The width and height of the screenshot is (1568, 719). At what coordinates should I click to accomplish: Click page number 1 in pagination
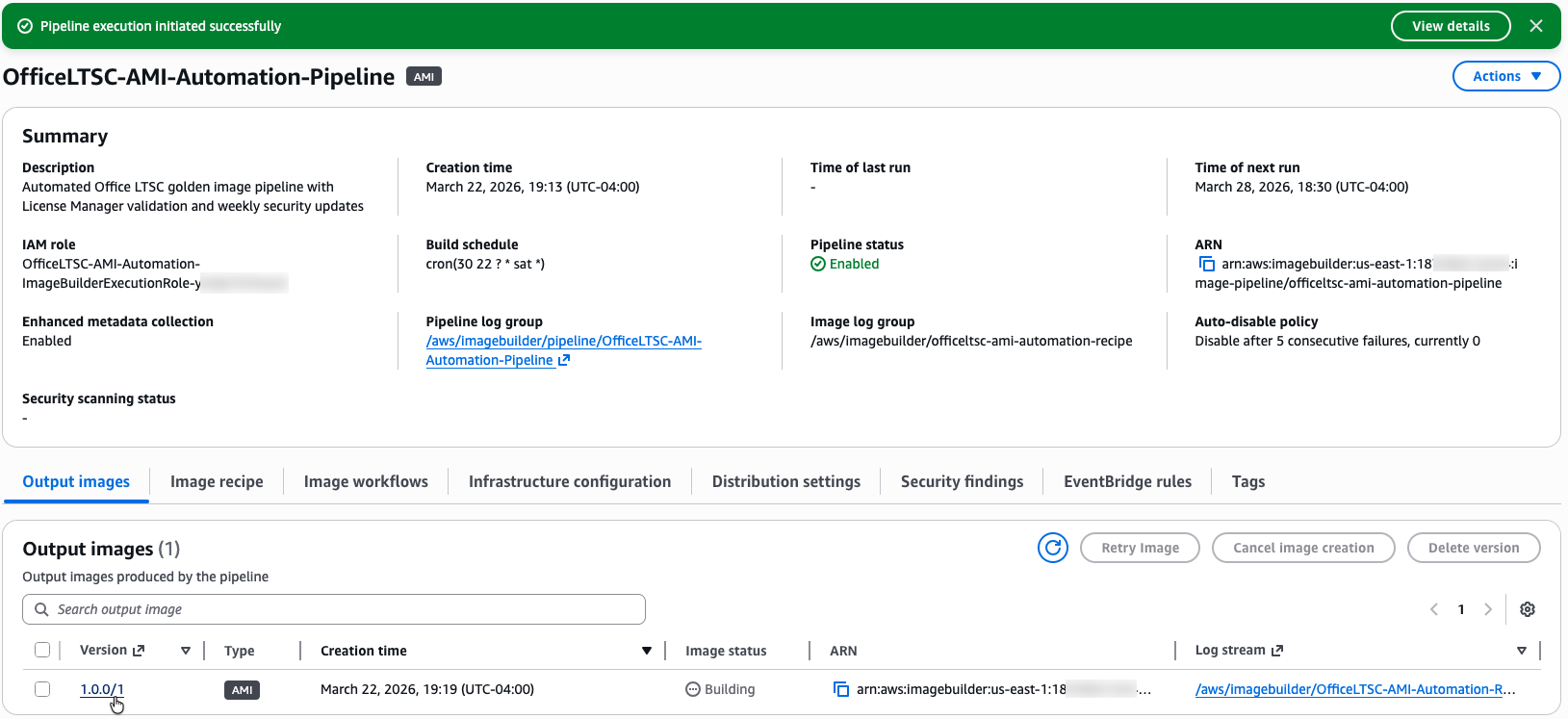pos(1461,609)
